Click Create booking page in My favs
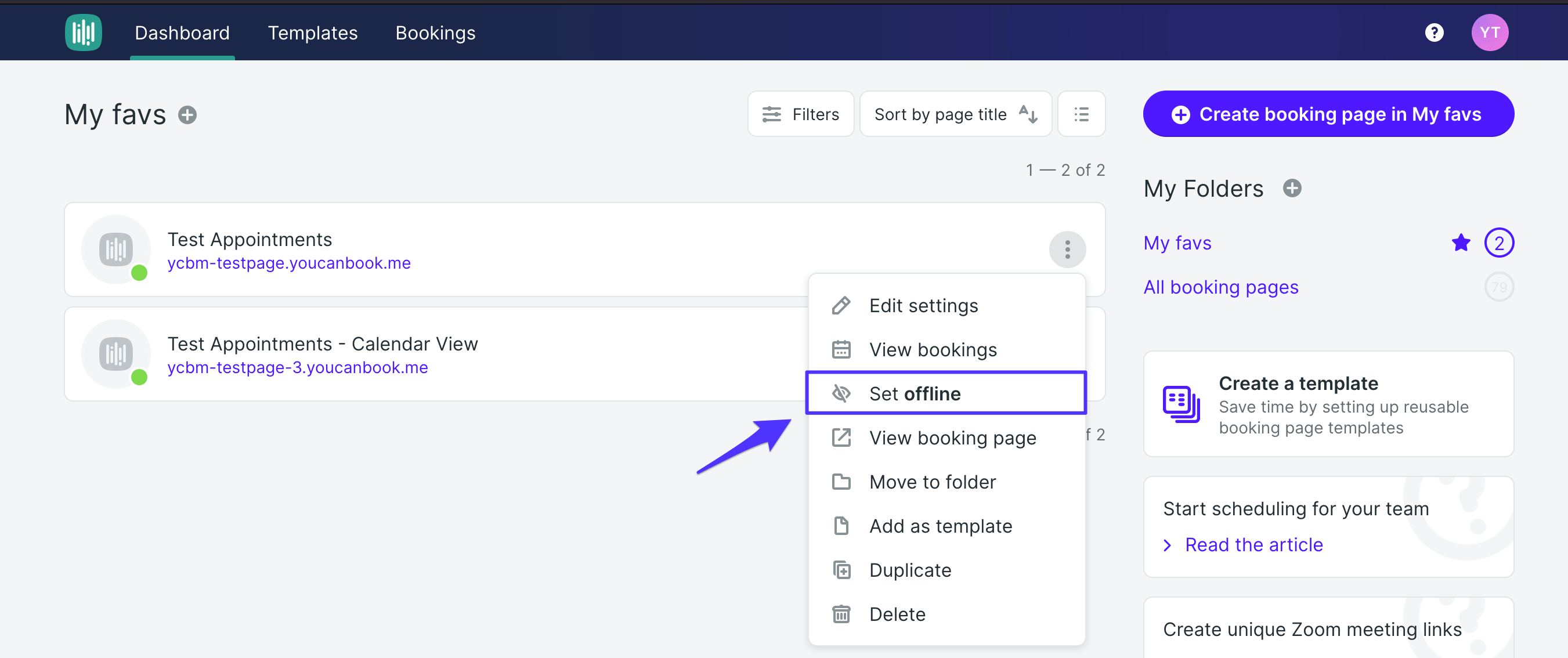The height and width of the screenshot is (658, 1568). point(1328,114)
